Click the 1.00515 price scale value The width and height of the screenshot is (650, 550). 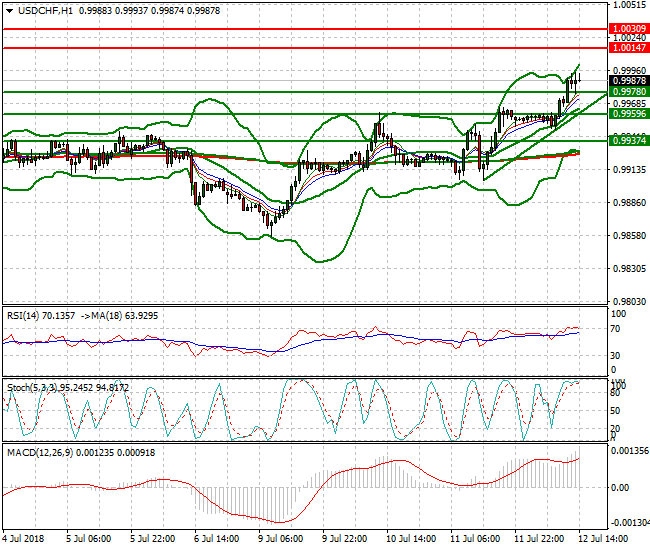pos(629,5)
